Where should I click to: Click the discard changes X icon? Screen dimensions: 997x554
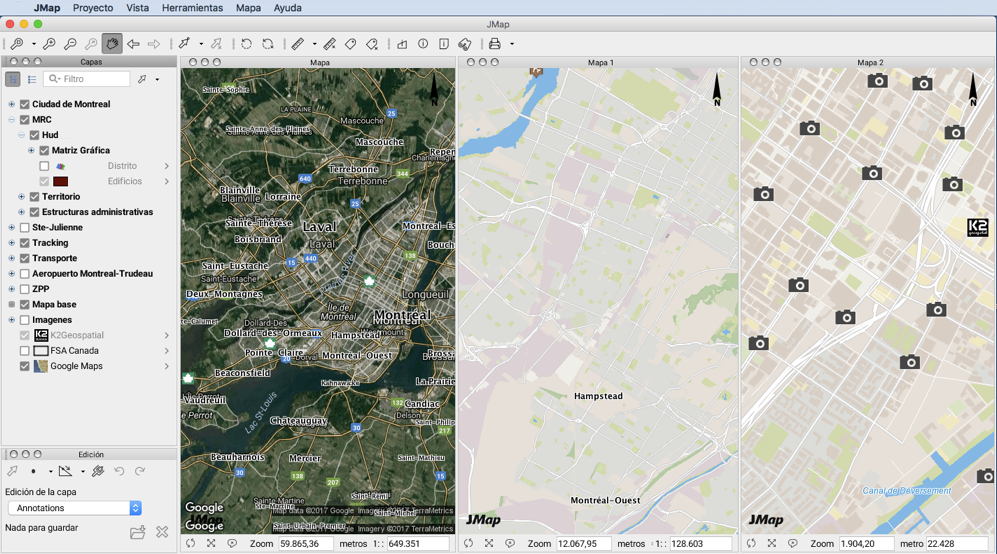pos(162,532)
